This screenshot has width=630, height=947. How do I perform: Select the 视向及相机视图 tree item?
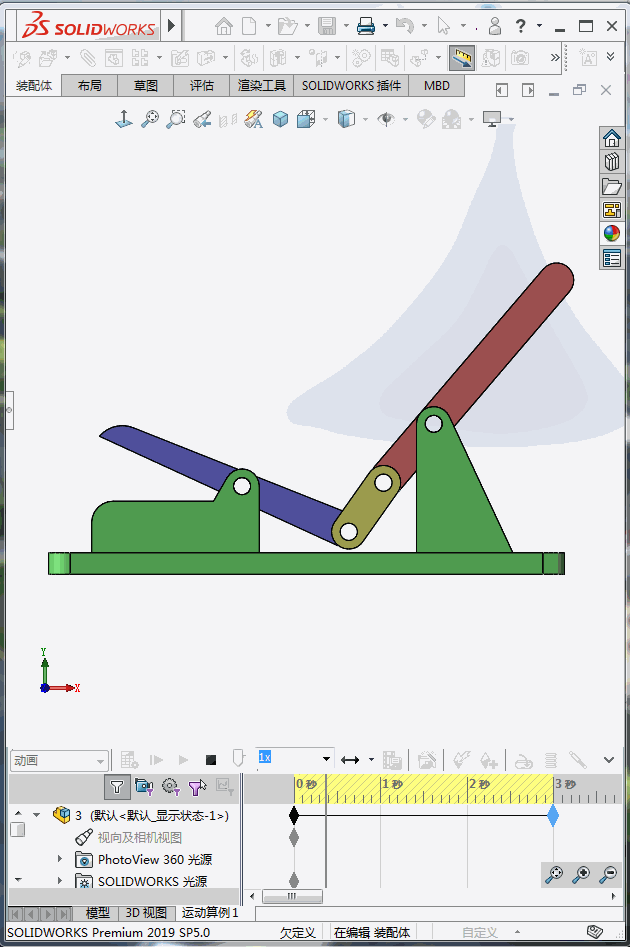pos(139,837)
